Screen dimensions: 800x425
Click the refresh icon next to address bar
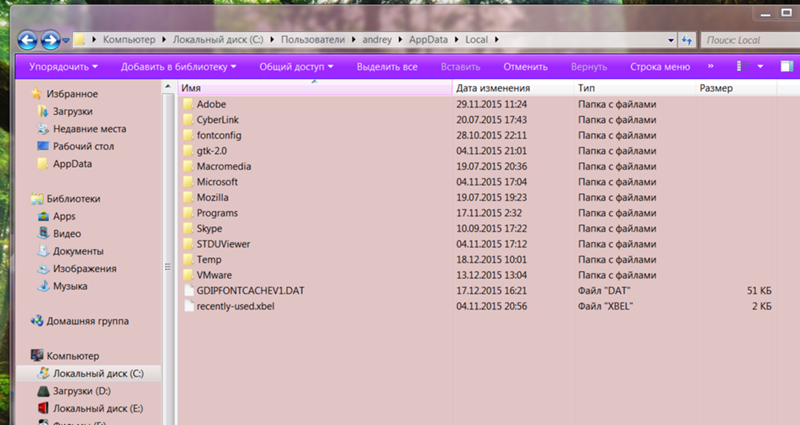point(687,40)
